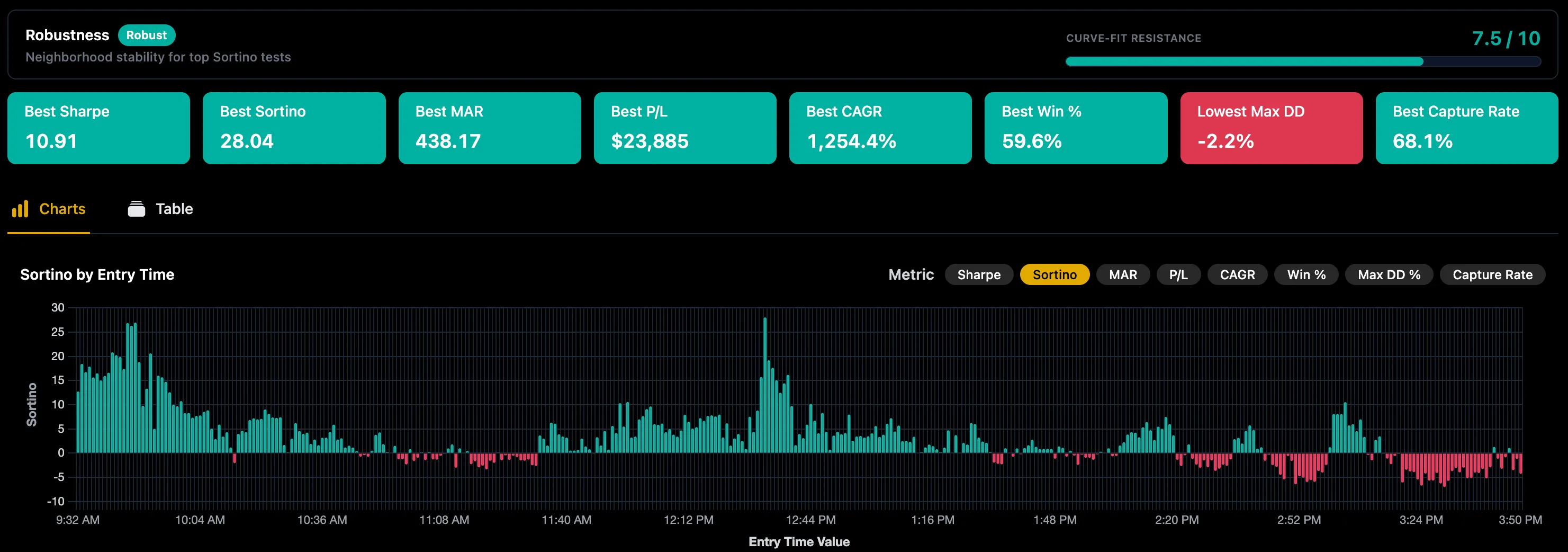This screenshot has height=552, width=1568.
Task: Show Win % on the chart
Action: pyautogui.click(x=1306, y=275)
